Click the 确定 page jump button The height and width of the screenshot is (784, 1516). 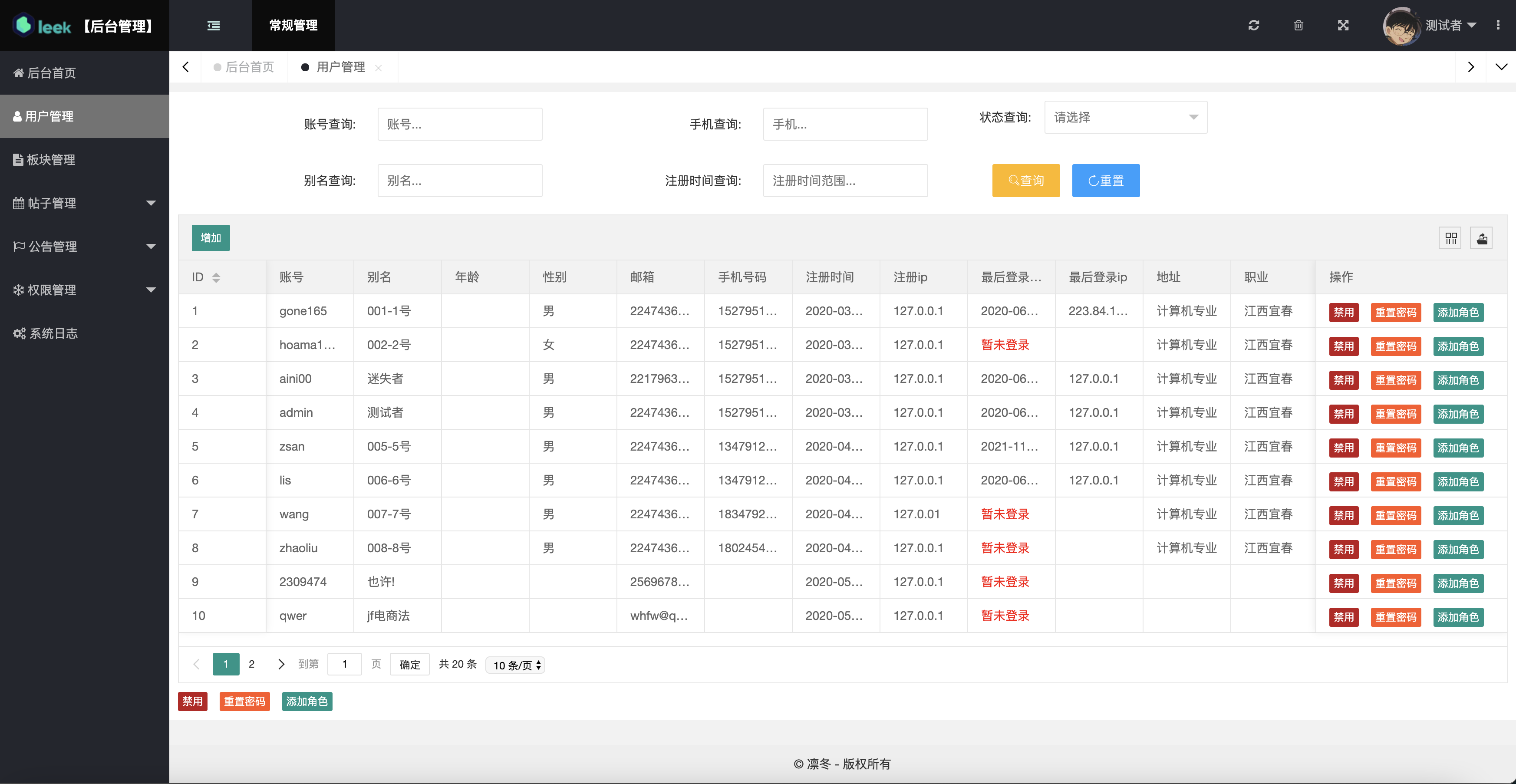409,665
